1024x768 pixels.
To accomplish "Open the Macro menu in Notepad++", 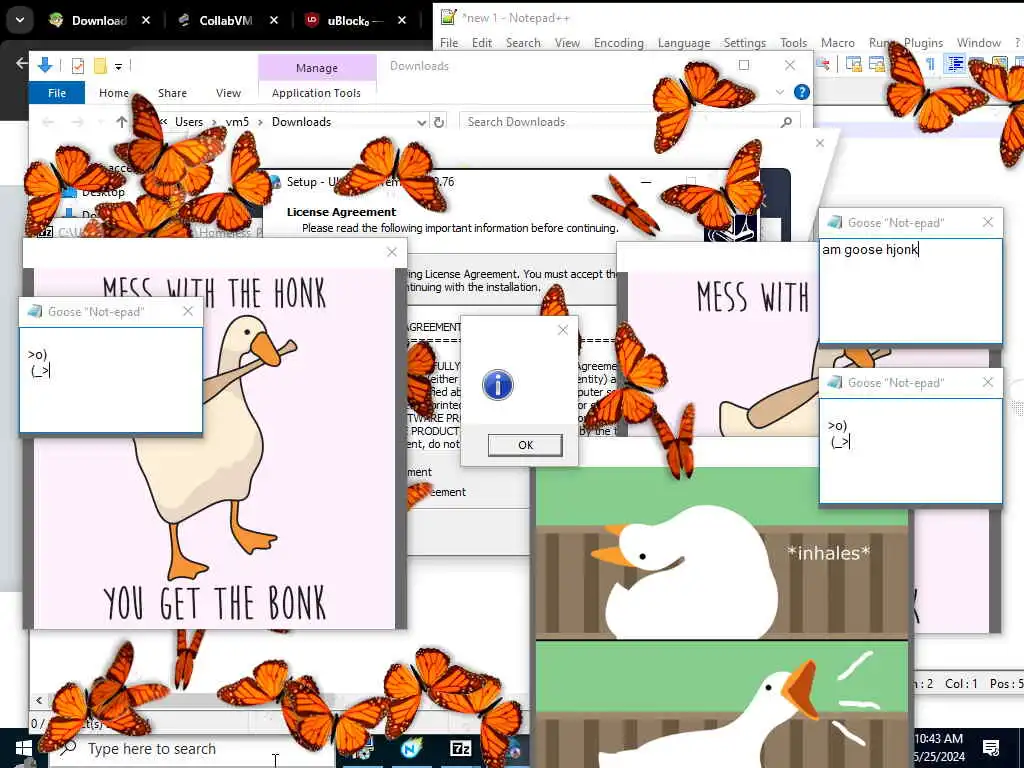I will pyautogui.click(x=837, y=42).
